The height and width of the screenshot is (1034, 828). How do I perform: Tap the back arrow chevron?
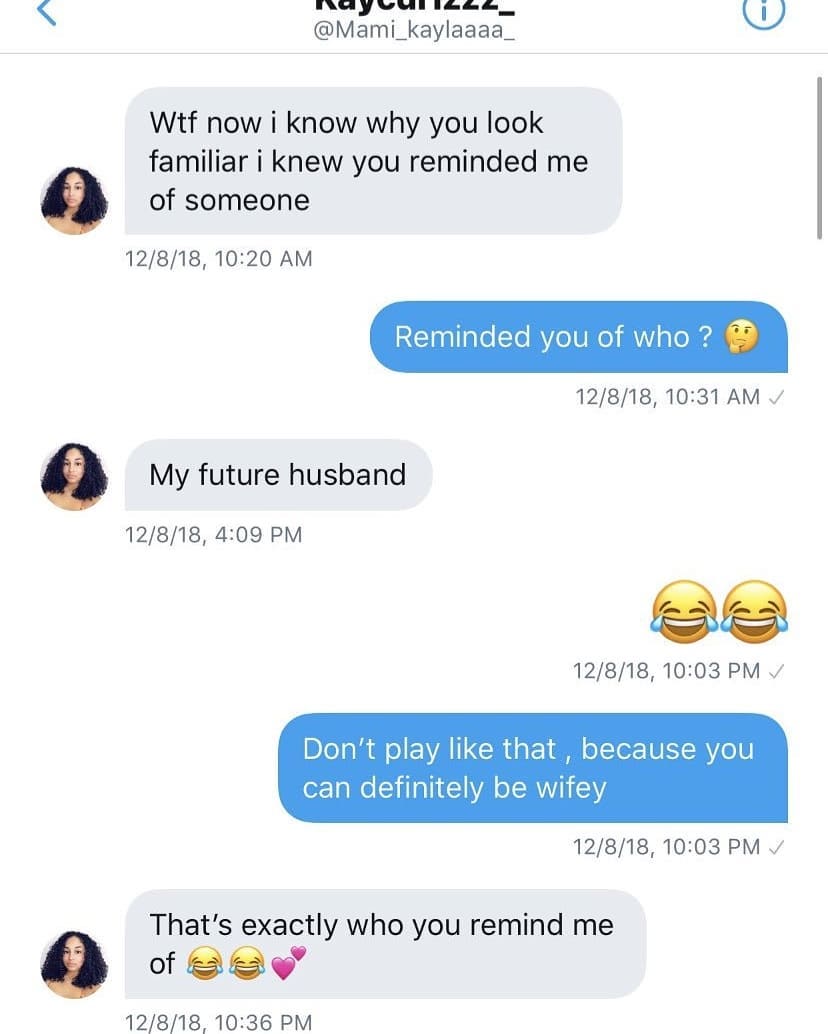pos(45,11)
